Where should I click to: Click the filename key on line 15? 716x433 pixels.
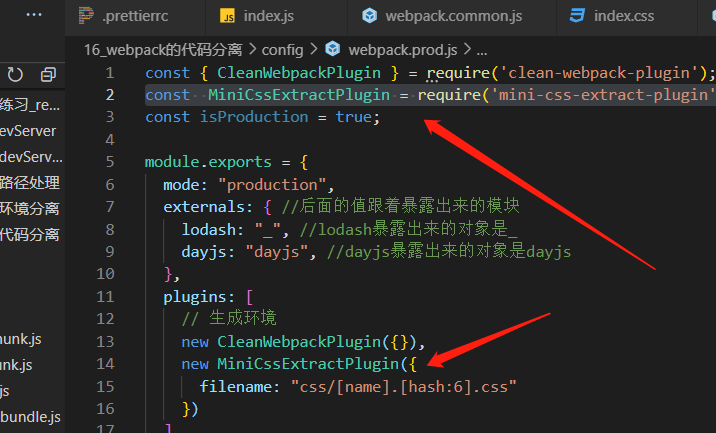tap(236, 387)
